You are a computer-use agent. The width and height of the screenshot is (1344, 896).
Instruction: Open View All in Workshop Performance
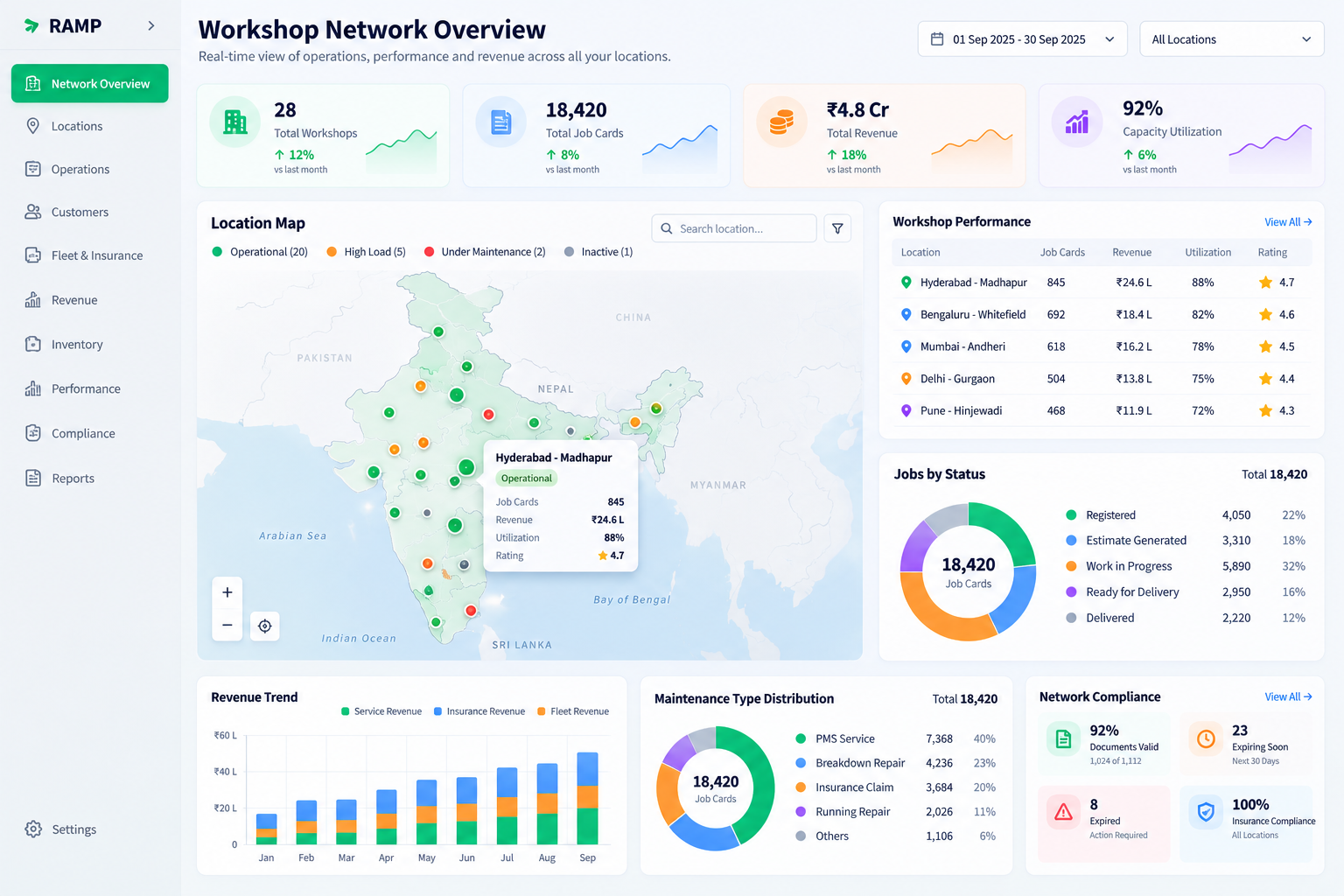coord(1288,222)
